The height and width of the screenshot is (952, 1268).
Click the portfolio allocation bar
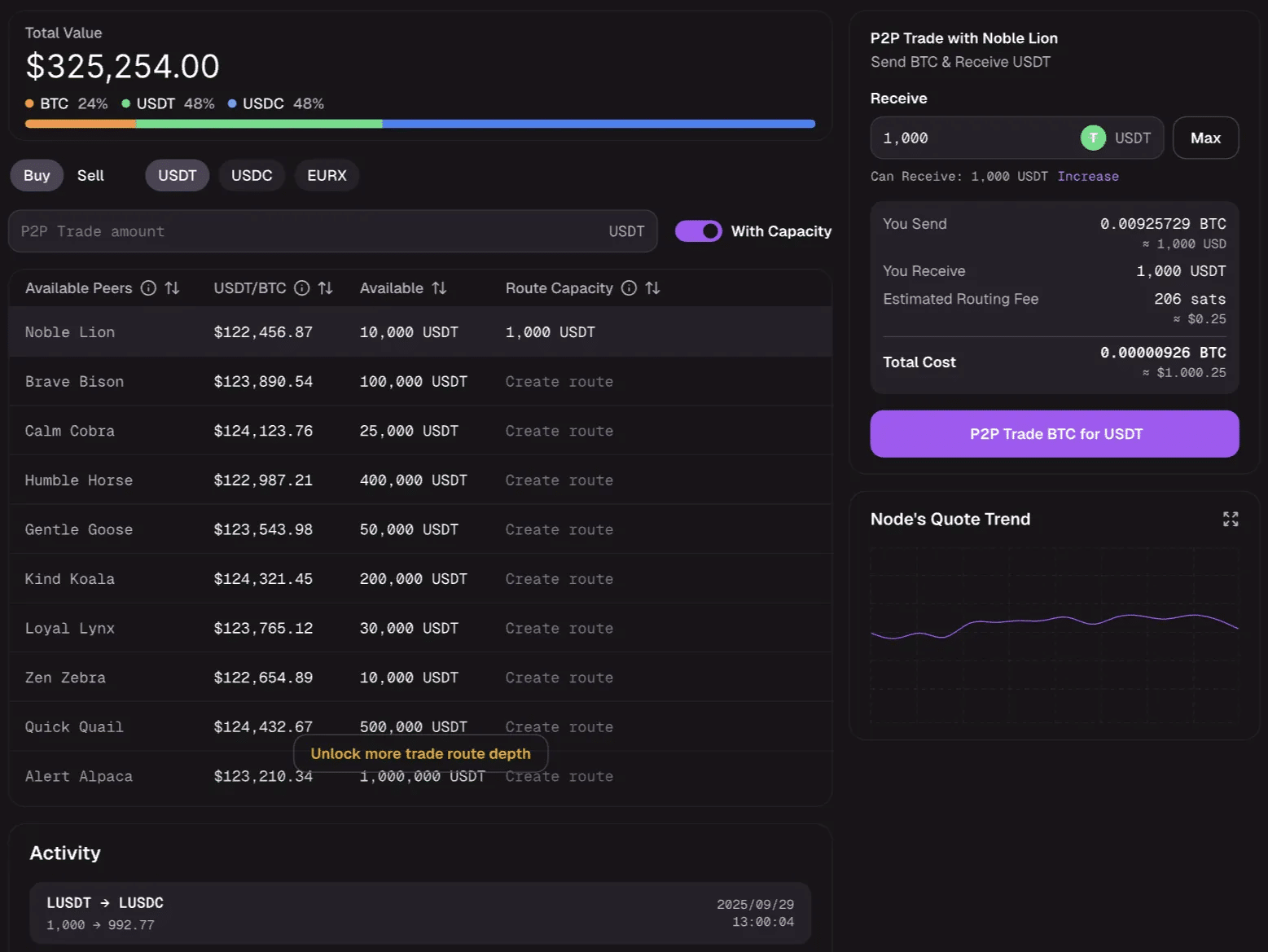click(419, 123)
